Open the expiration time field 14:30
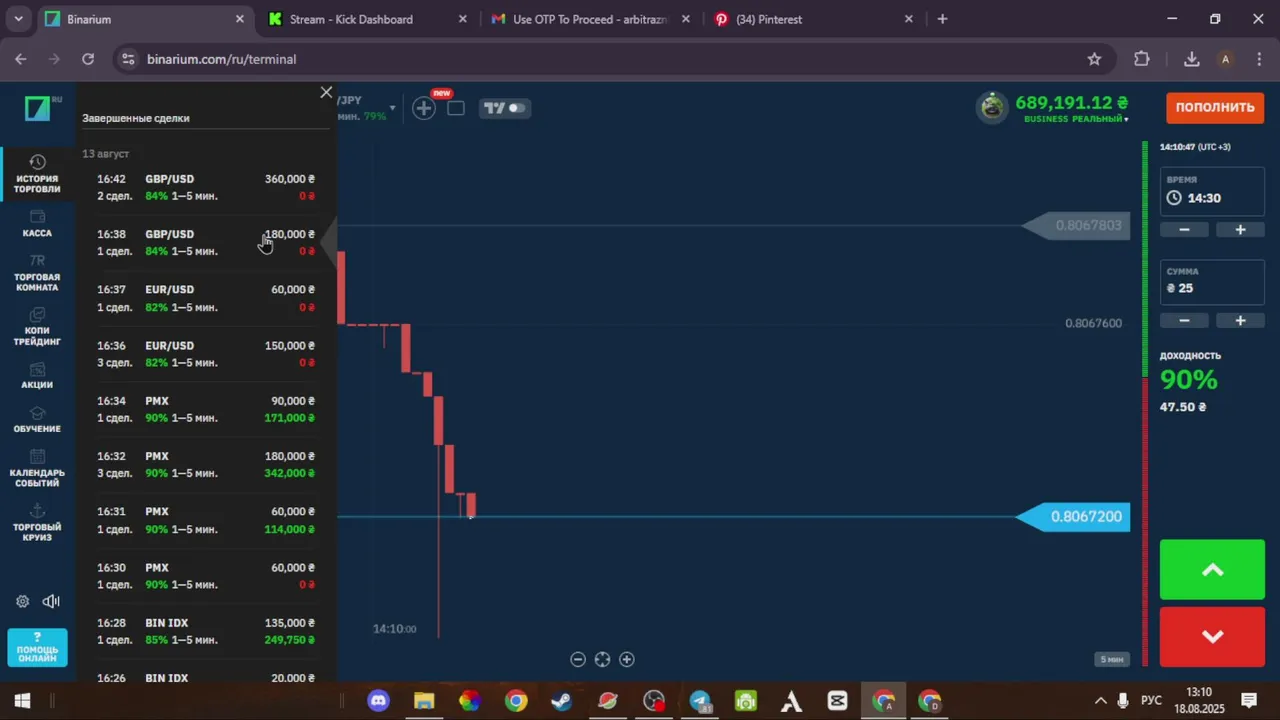 [x=1212, y=192]
